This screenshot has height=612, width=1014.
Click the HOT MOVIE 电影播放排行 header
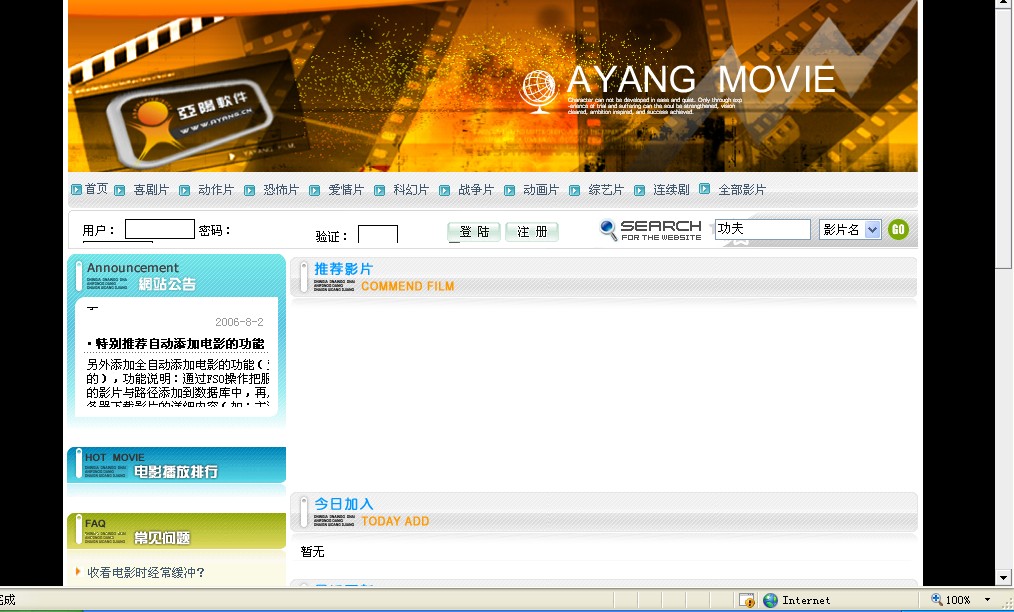177,464
